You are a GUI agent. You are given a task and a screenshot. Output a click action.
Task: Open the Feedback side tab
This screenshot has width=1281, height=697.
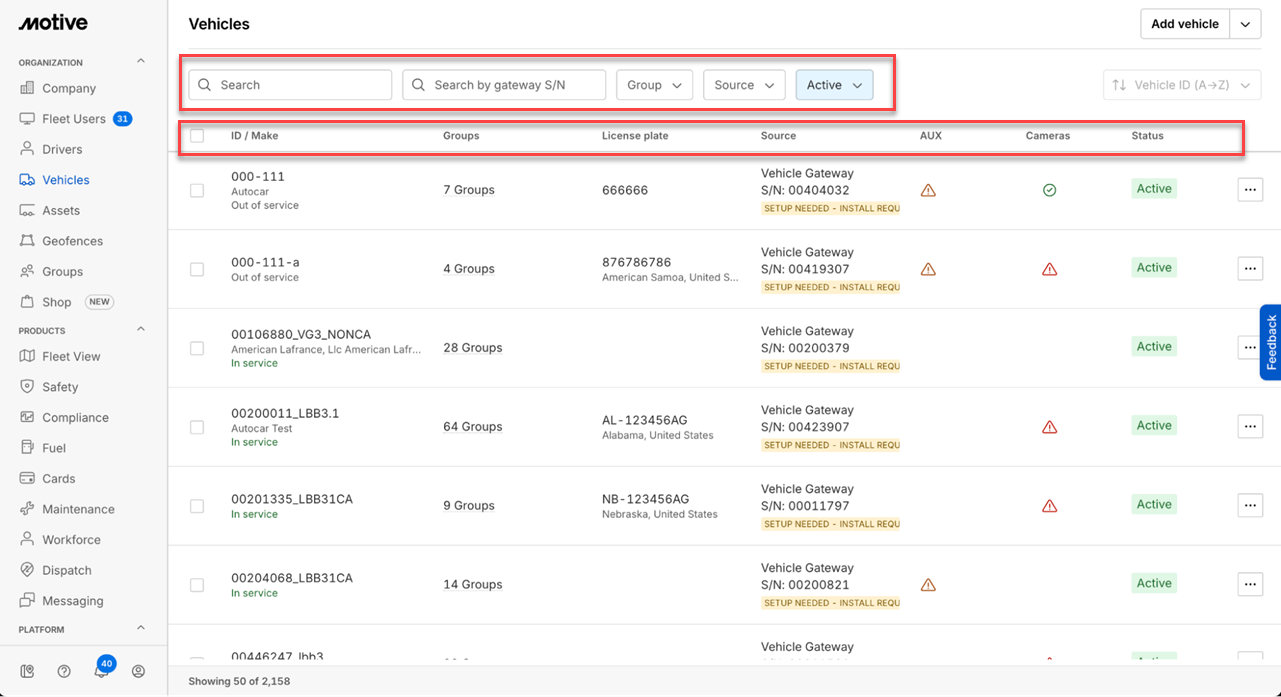coord(1270,342)
